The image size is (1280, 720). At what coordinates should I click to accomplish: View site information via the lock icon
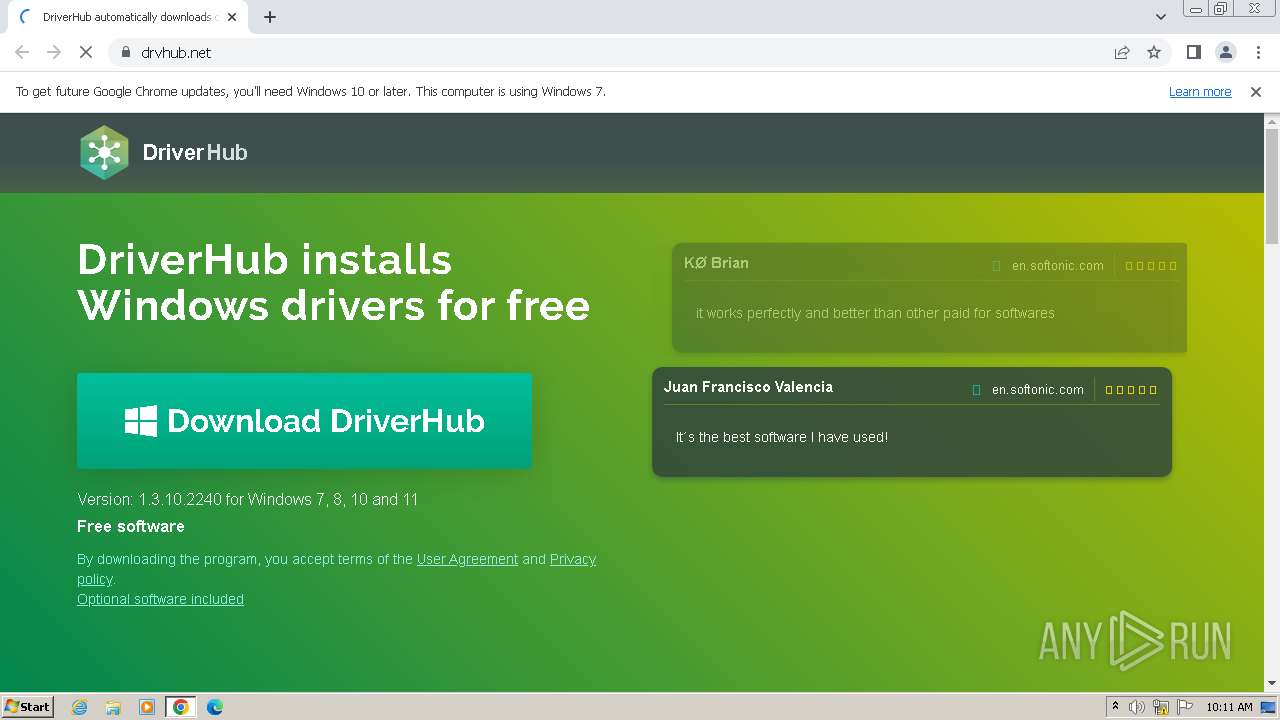(126, 52)
